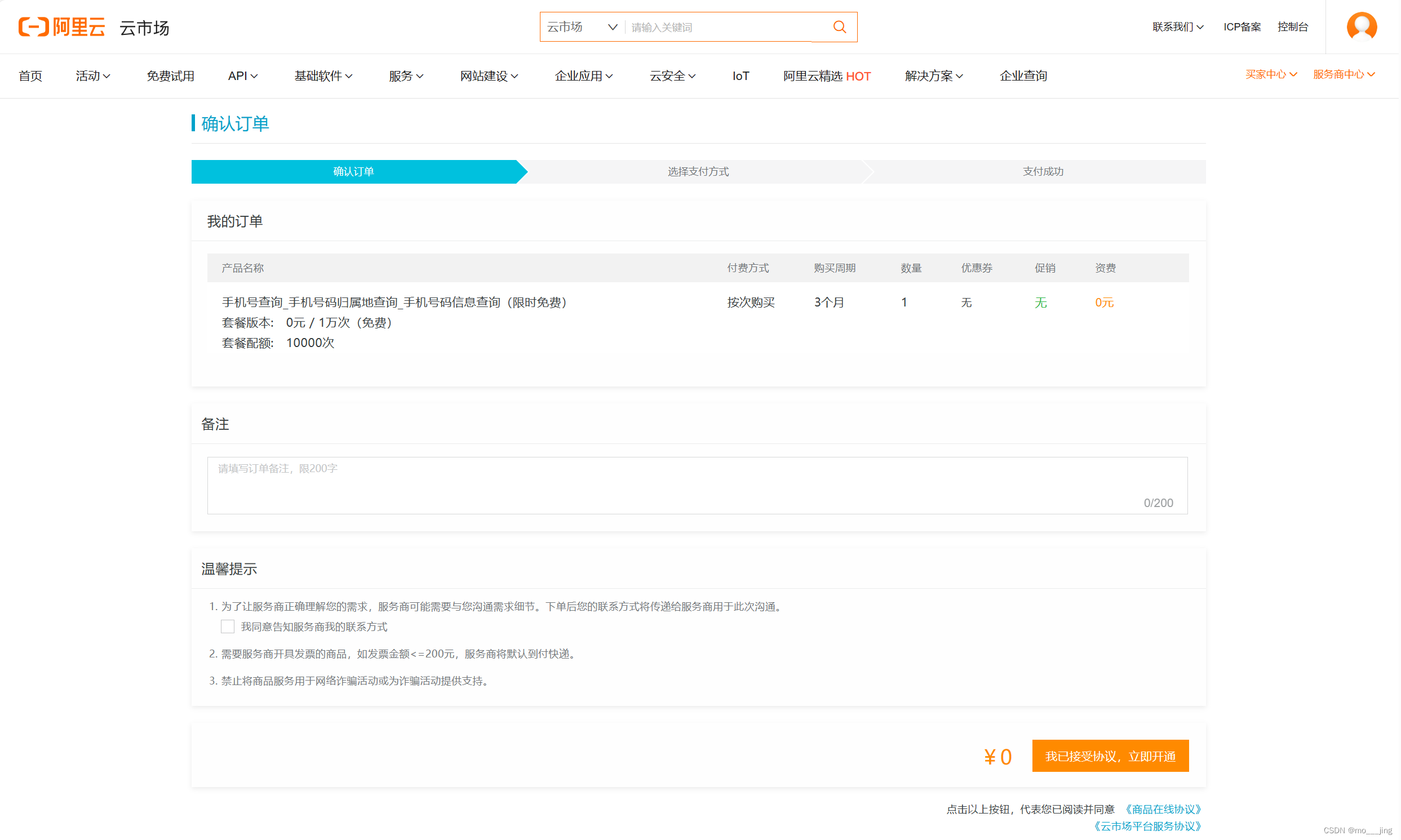This screenshot has width=1401, height=840.
Task: Open the 服务商中心 dropdown menu
Action: tap(1344, 75)
